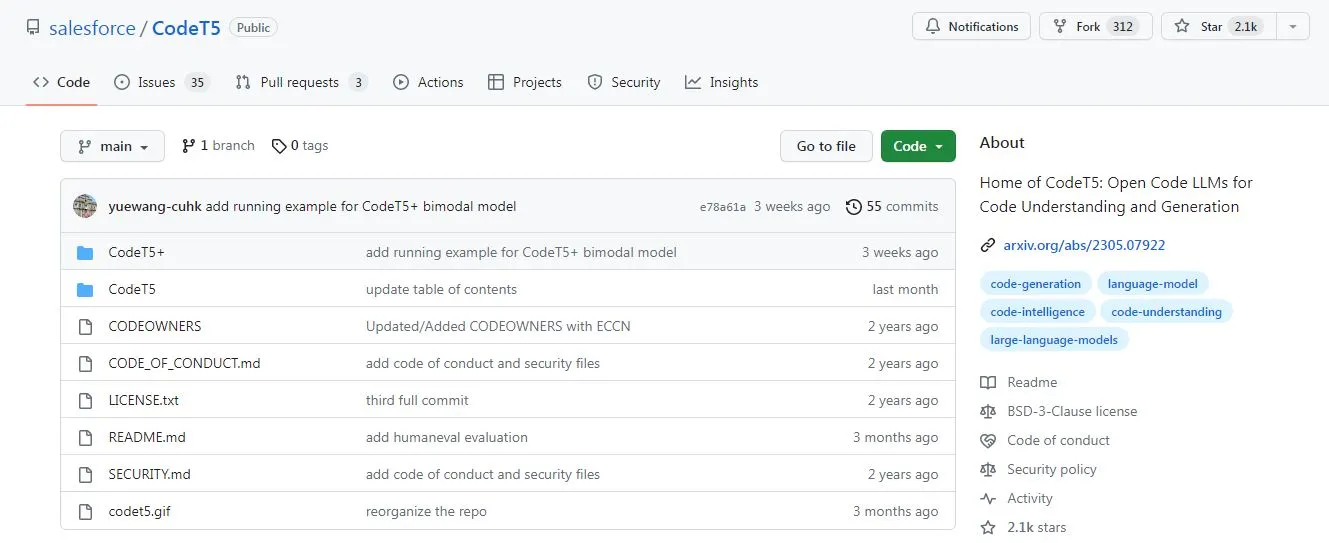Jump to Readme from About sidebar

pyautogui.click(x=1018, y=383)
